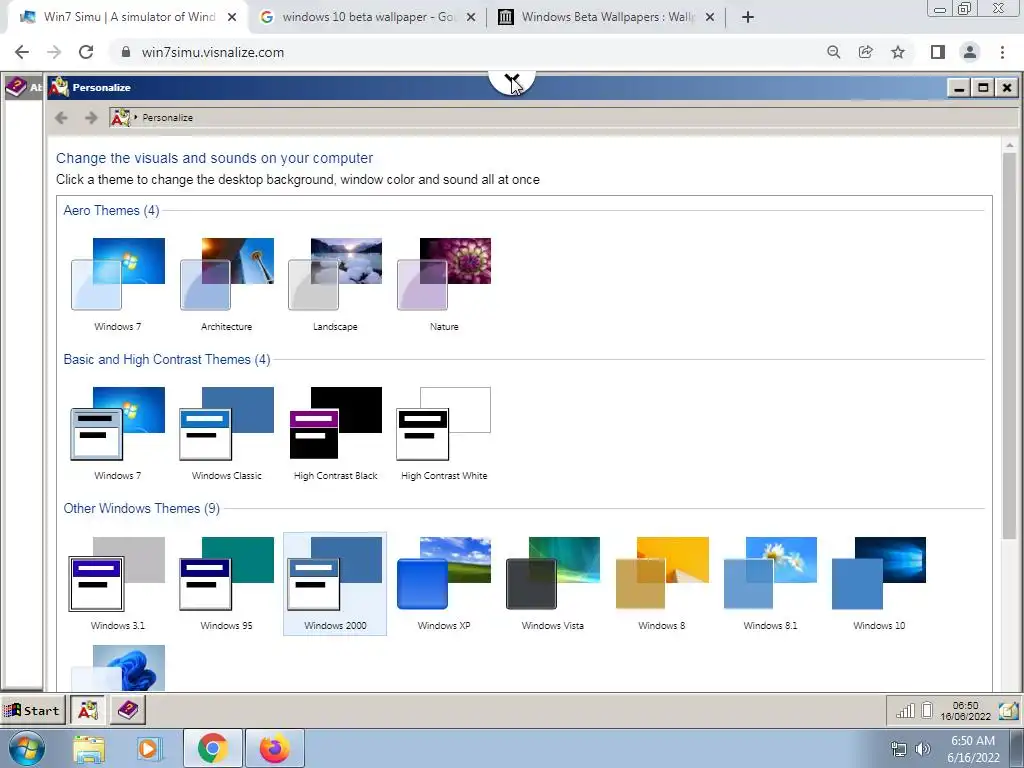Apply the High Contrast White theme

point(444,434)
